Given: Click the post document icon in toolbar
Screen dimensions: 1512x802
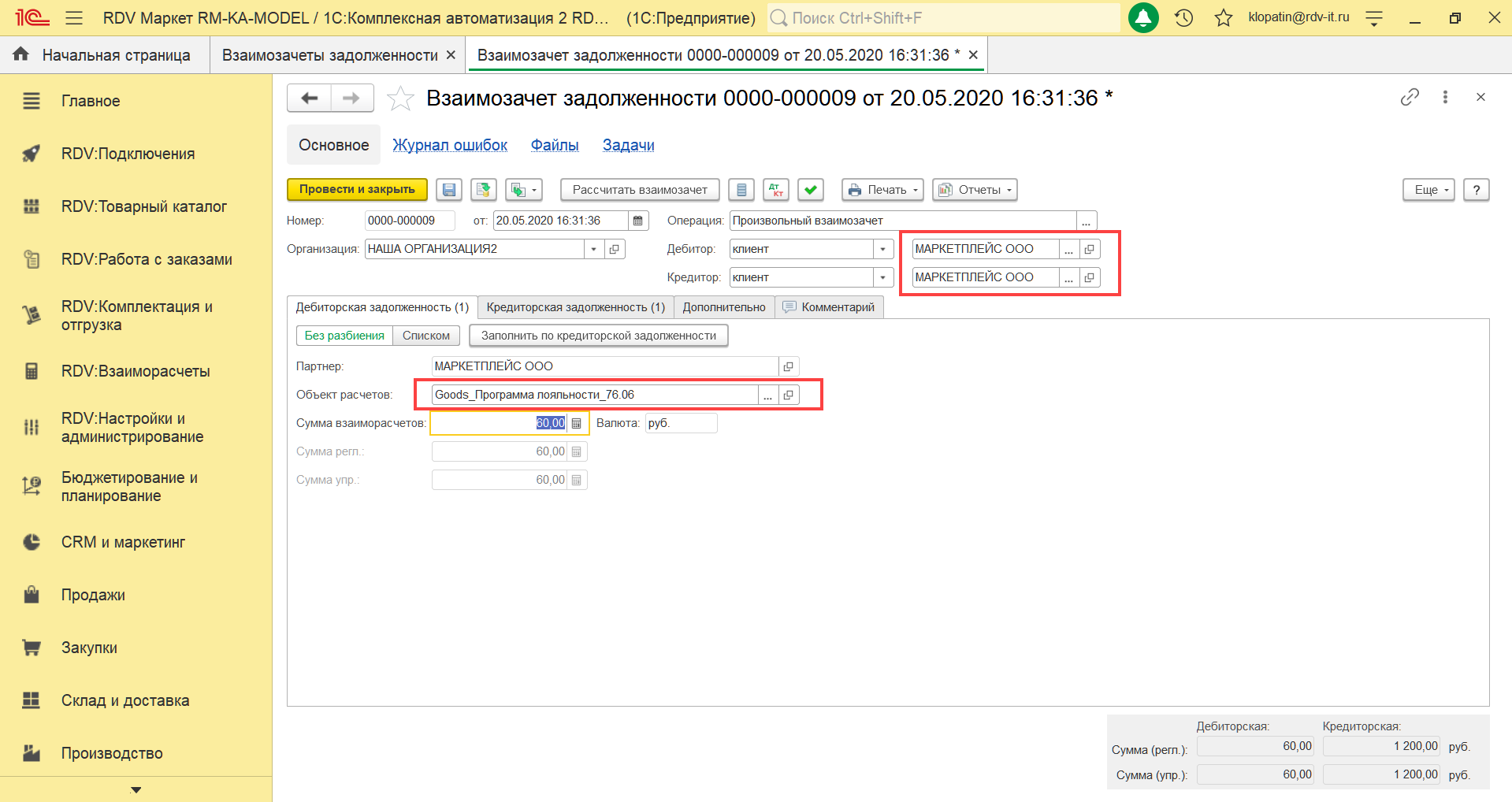Looking at the screenshot, I should pyautogui.click(x=483, y=190).
